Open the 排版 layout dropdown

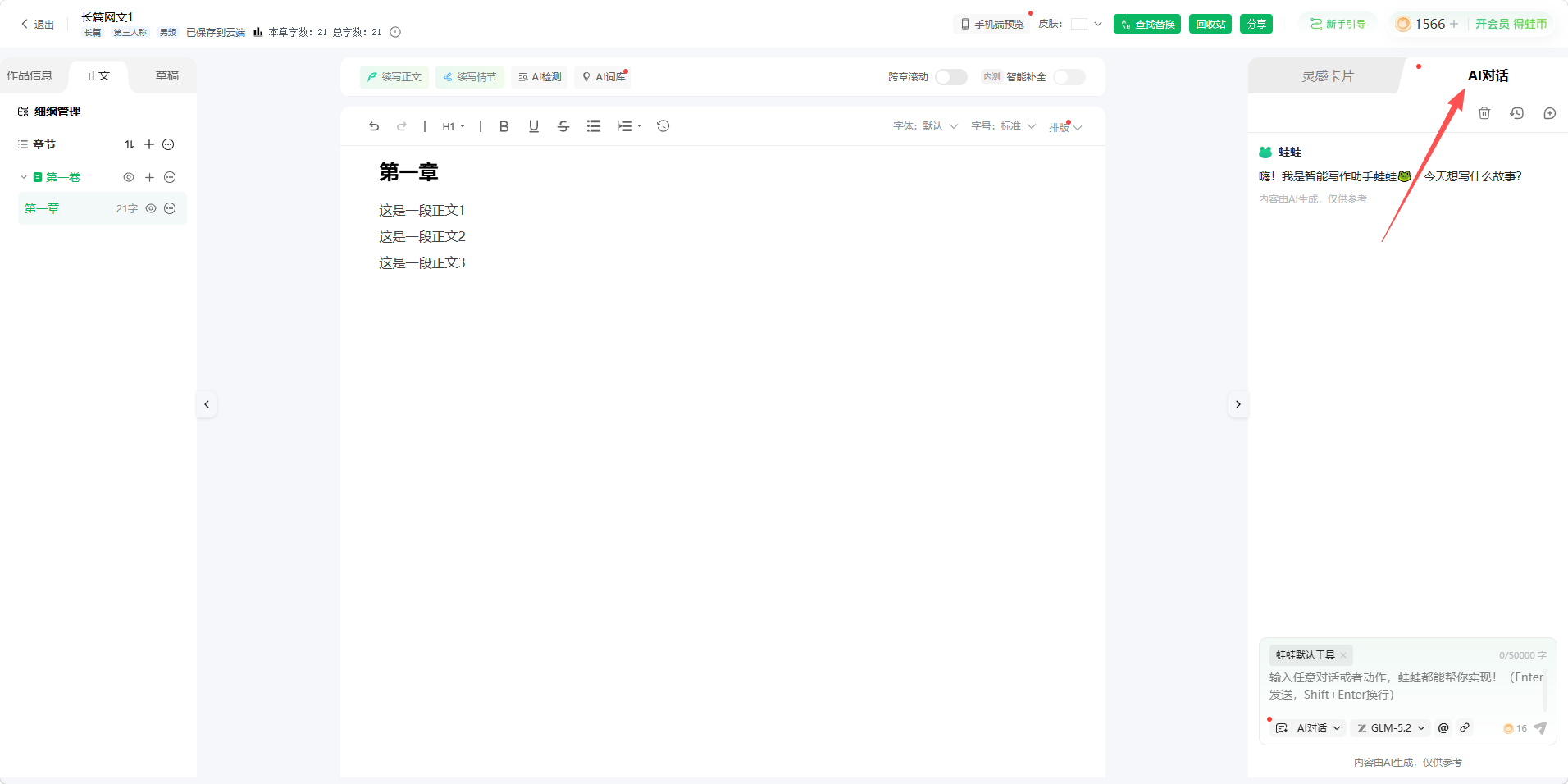pyautogui.click(x=1065, y=127)
